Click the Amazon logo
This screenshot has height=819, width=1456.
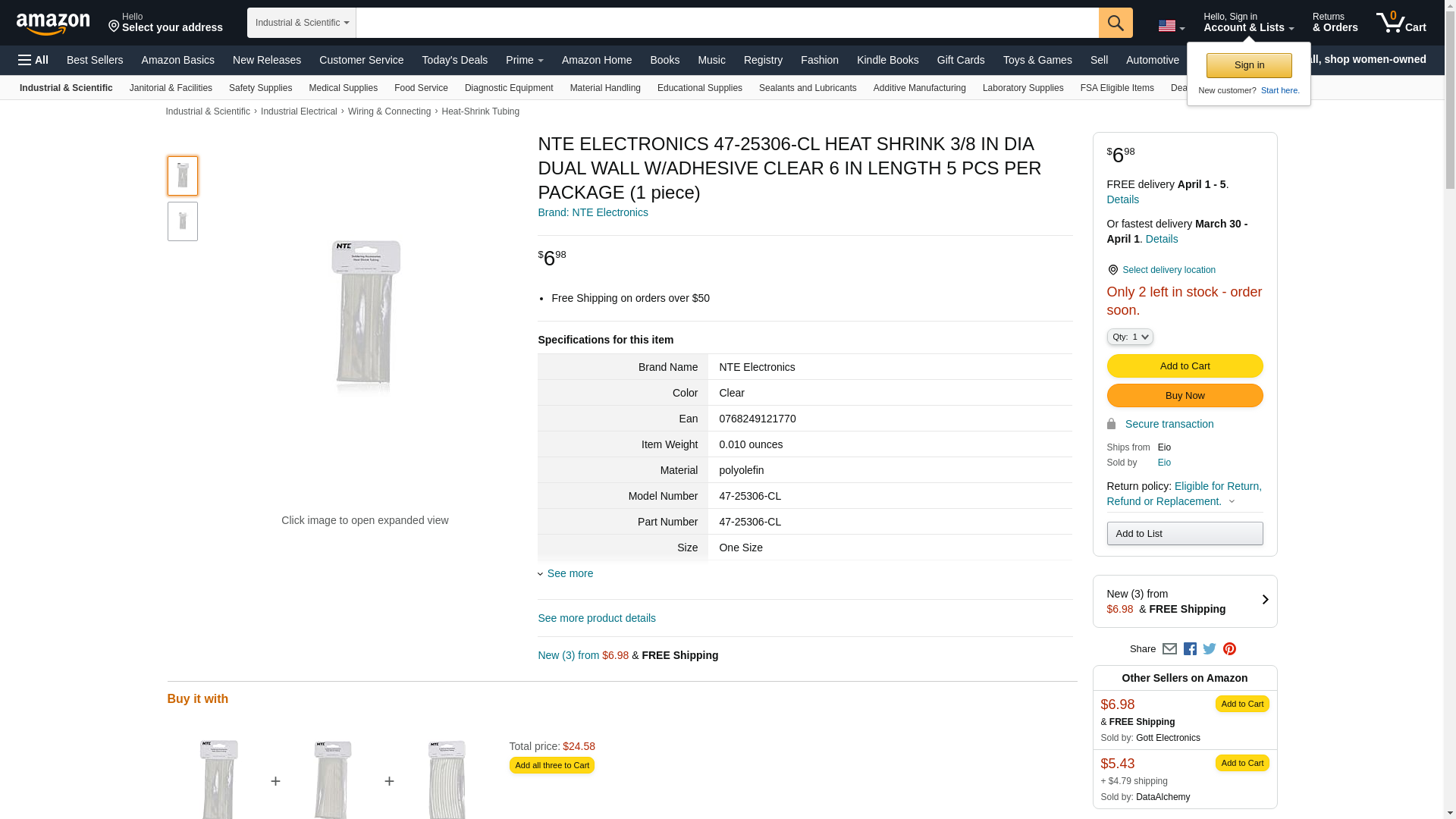pyautogui.click(x=53, y=24)
